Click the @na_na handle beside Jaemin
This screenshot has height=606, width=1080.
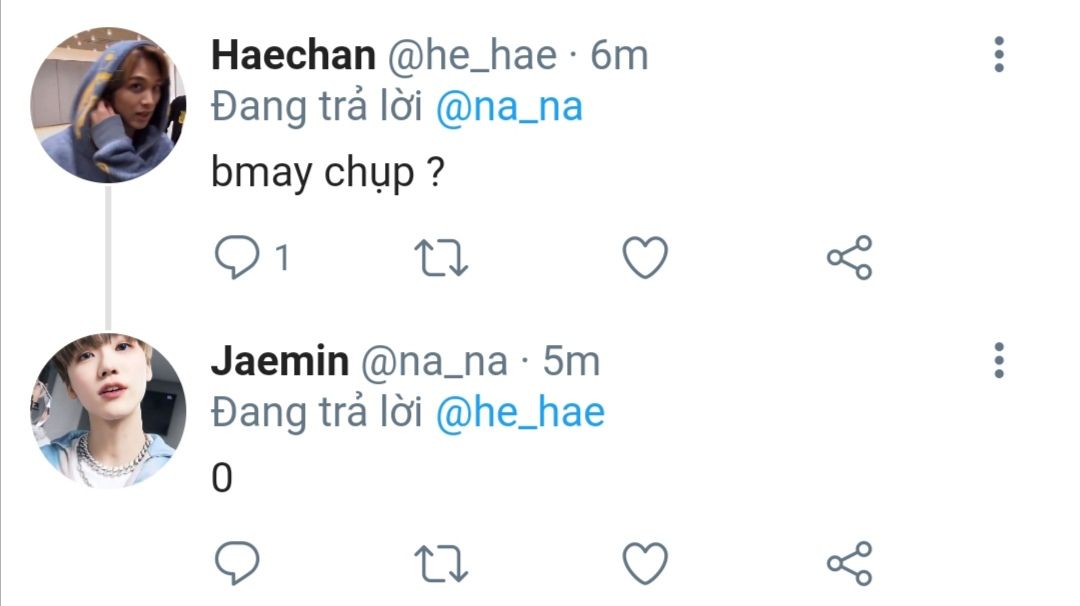tap(434, 362)
